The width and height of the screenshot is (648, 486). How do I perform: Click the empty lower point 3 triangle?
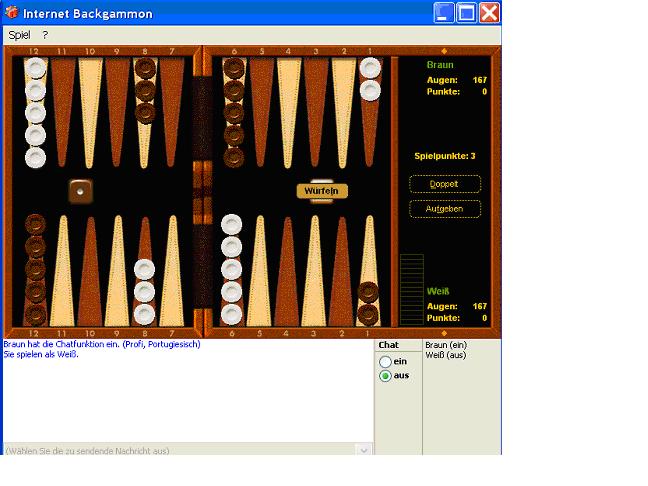(x=314, y=271)
